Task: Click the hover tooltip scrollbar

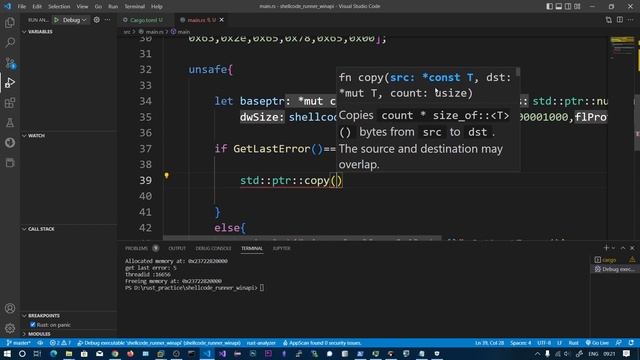Action: (x=518, y=72)
